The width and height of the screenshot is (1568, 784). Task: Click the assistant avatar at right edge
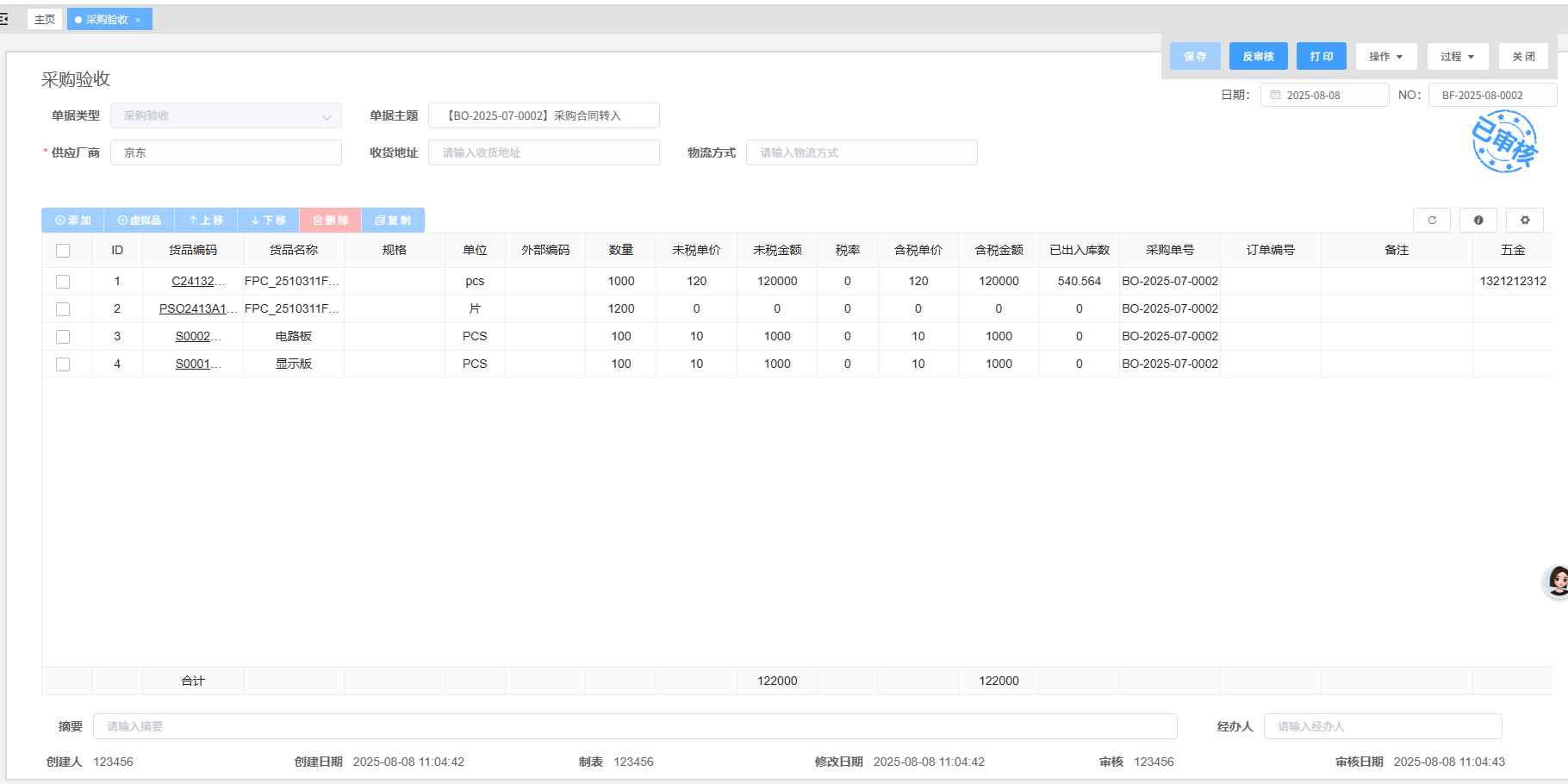coord(1557,582)
